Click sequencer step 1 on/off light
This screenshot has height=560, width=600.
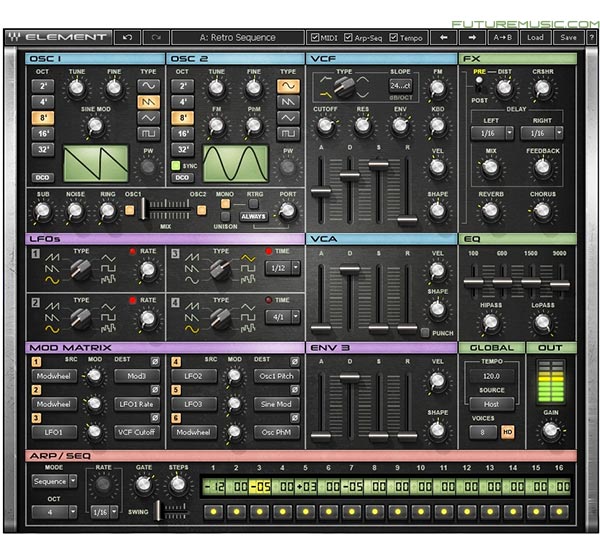click(214, 512)
